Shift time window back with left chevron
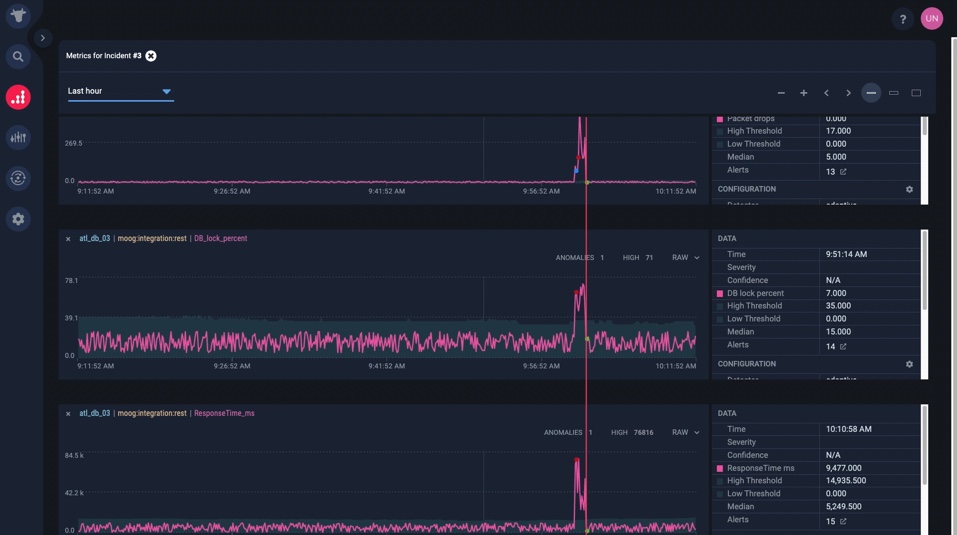The width and height of the screenshot is (957, 535). click(x=826, y=93)
